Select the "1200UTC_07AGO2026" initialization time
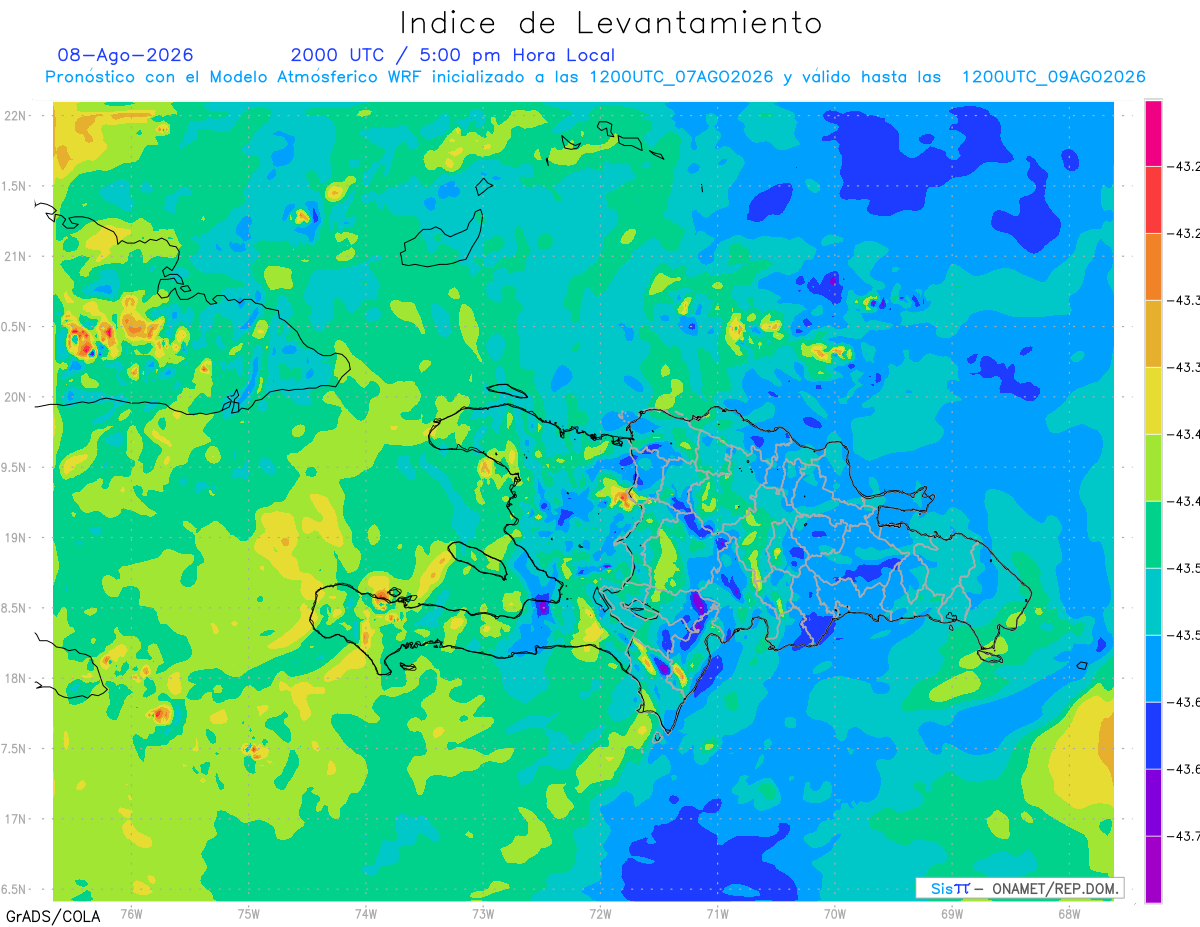1200x927 pixels. point(681,77)
